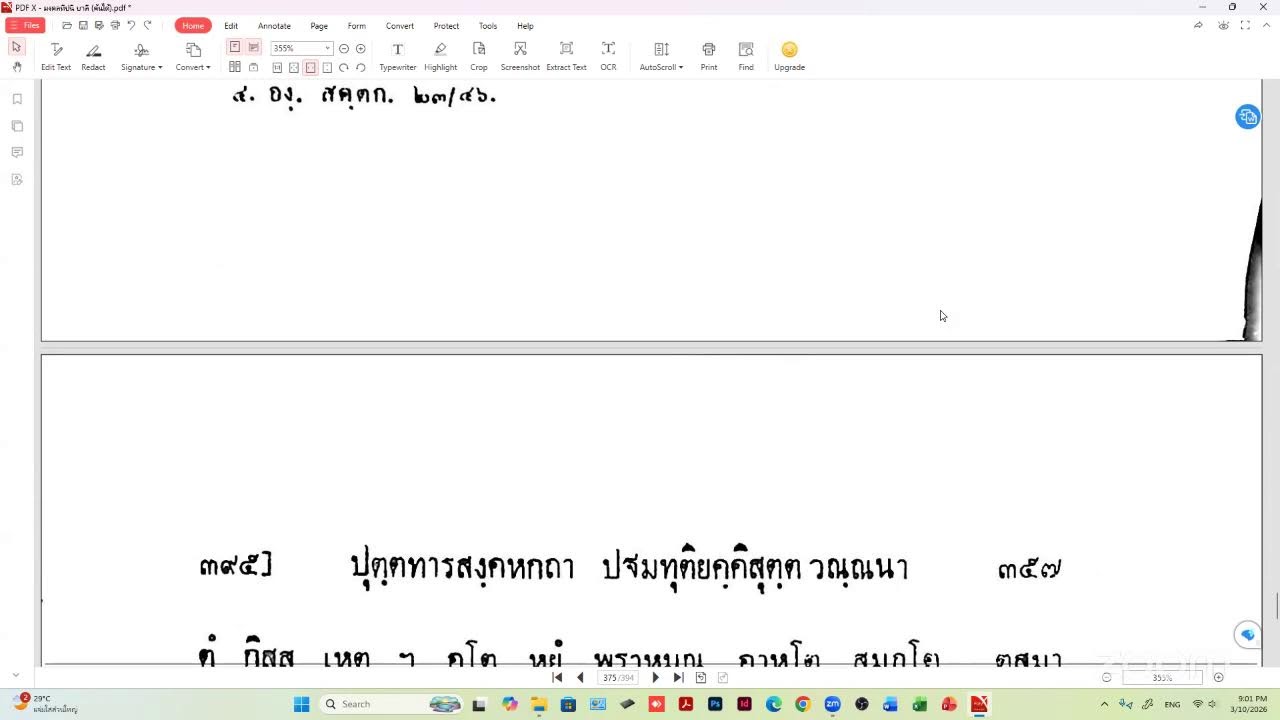Screen dimensions: 1280x720
Task: Click the zoom out minus icon in toolbar
Action: click(x=344, y=48)
